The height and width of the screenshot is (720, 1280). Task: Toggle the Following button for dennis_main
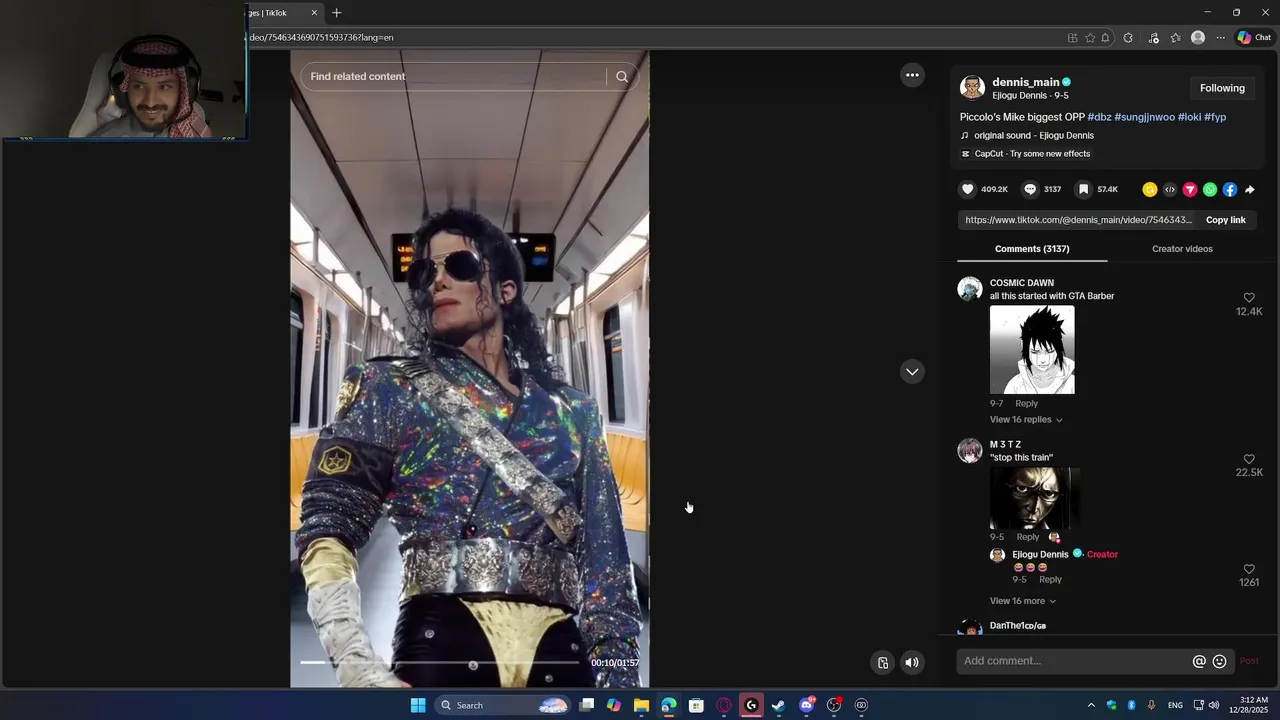coord(1222,88)
